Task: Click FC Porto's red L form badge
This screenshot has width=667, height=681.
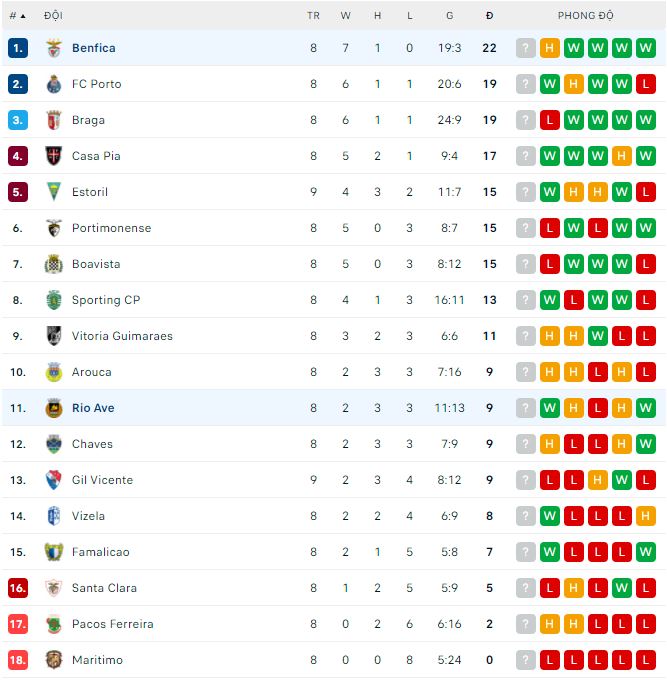Action: click(646, 84)
